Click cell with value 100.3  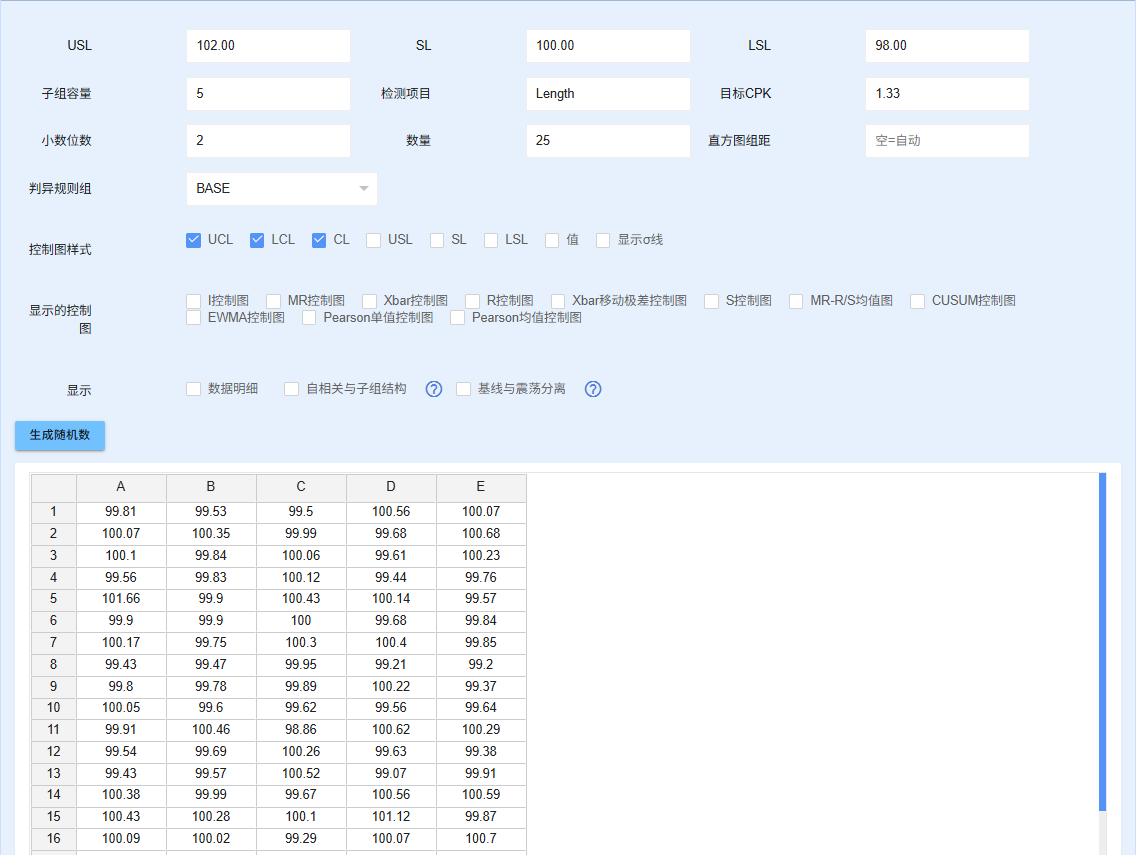[301, 643]
